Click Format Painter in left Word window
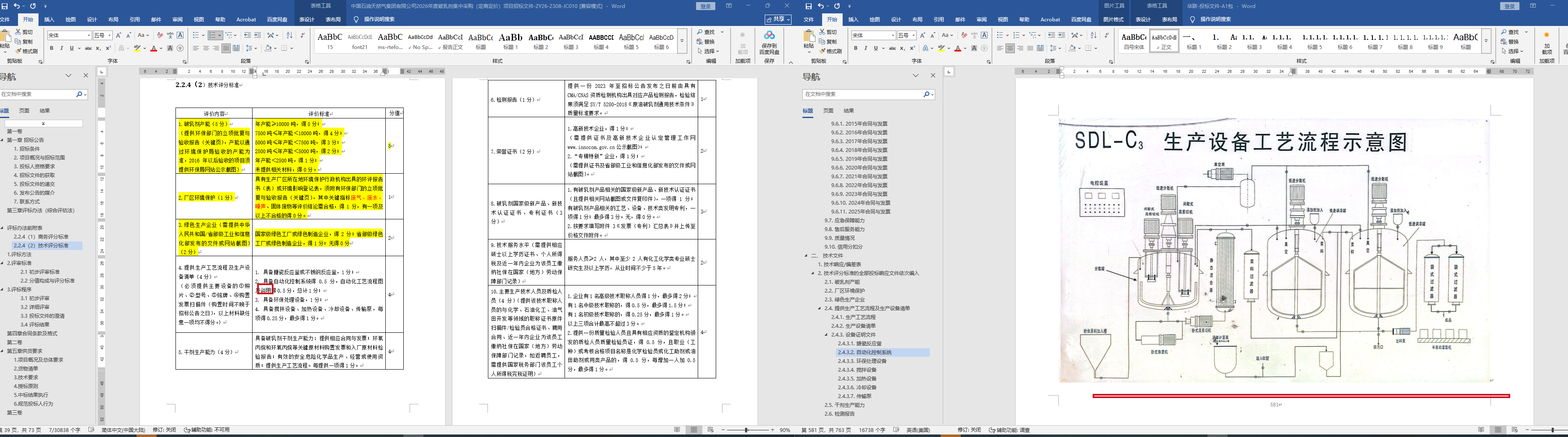Screen dimensions: 1568x437 pyautogui.click(x=26, y=51)
